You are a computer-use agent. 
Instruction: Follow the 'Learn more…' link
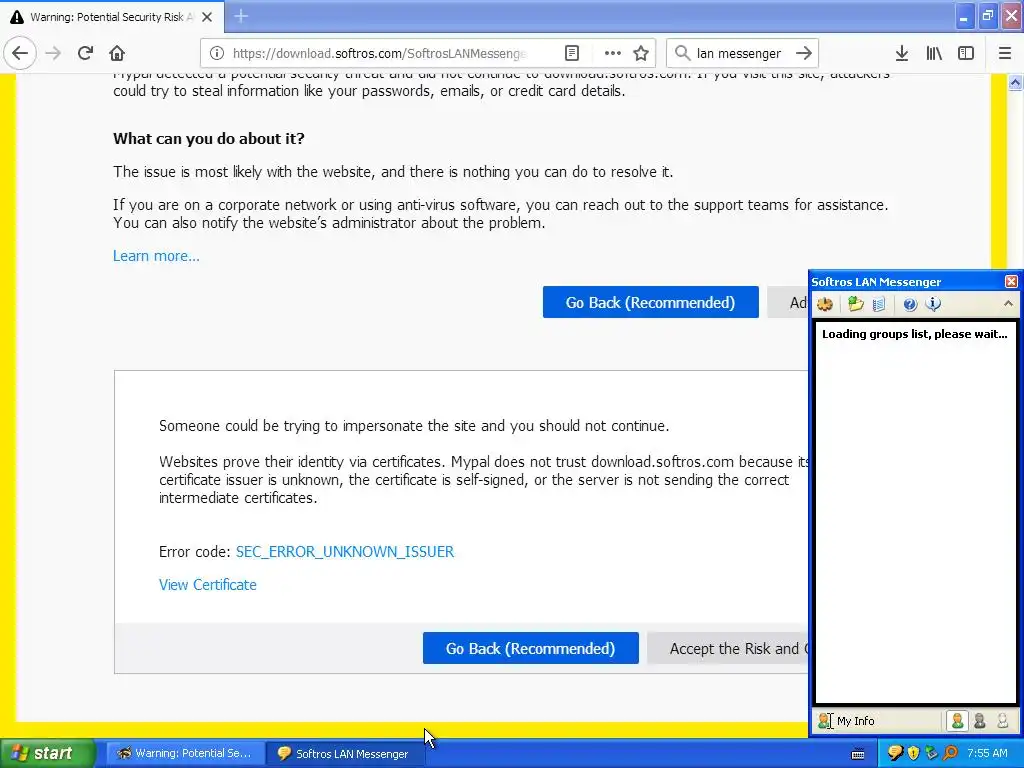pyautogui.click(x=156, y=256)
